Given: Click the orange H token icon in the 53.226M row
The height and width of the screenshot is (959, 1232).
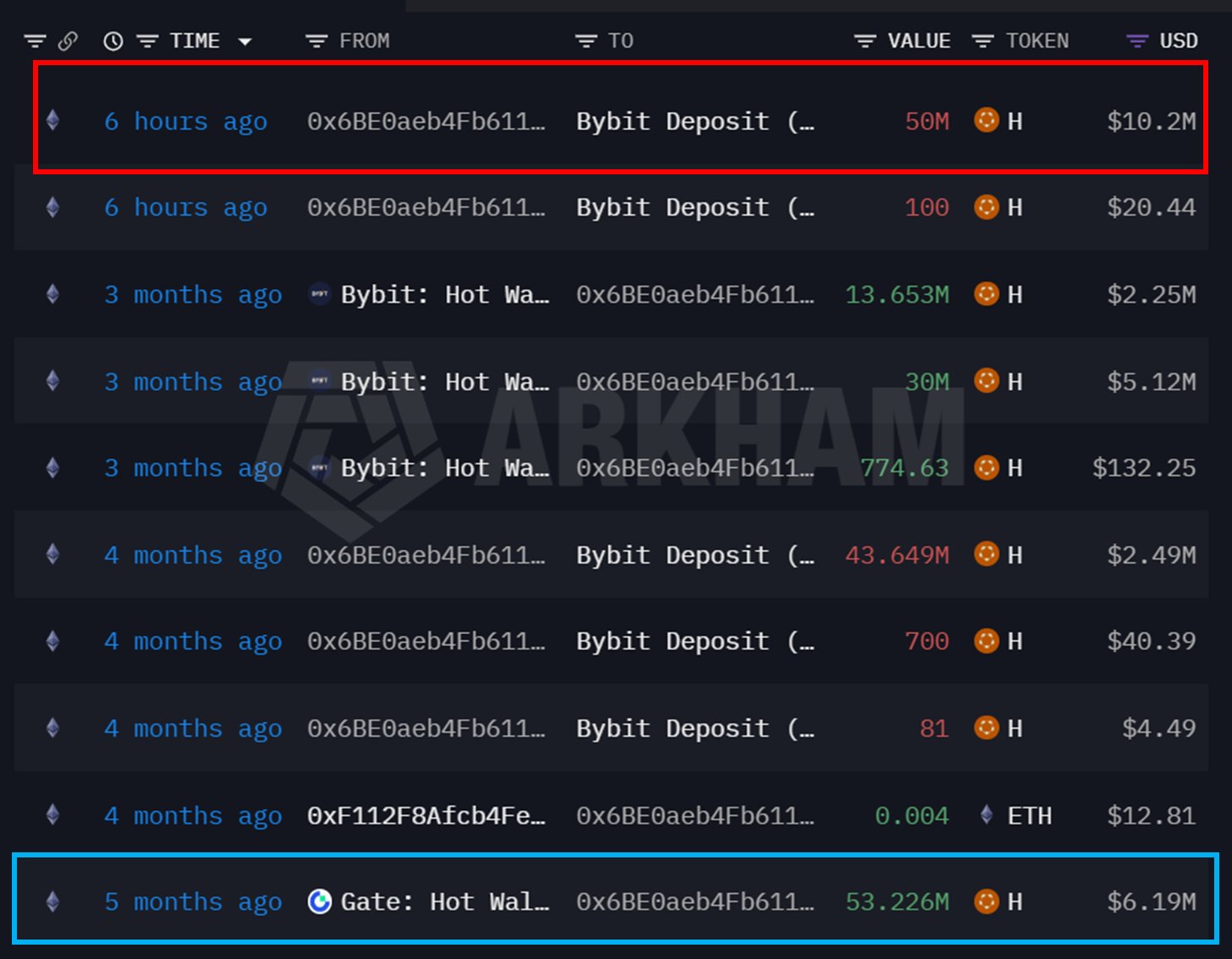Looking at the screenshot, I should (x=987, y=901).
